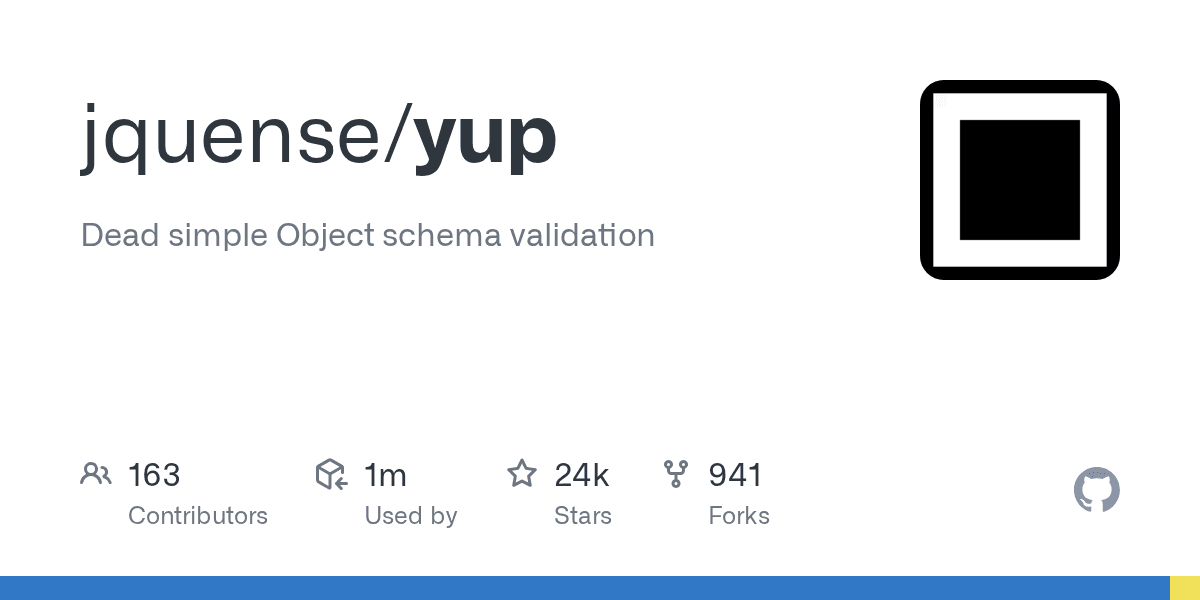Click the 'Used by' label
This screenshot has height=600, width=1200.
(x=410, y=516)
